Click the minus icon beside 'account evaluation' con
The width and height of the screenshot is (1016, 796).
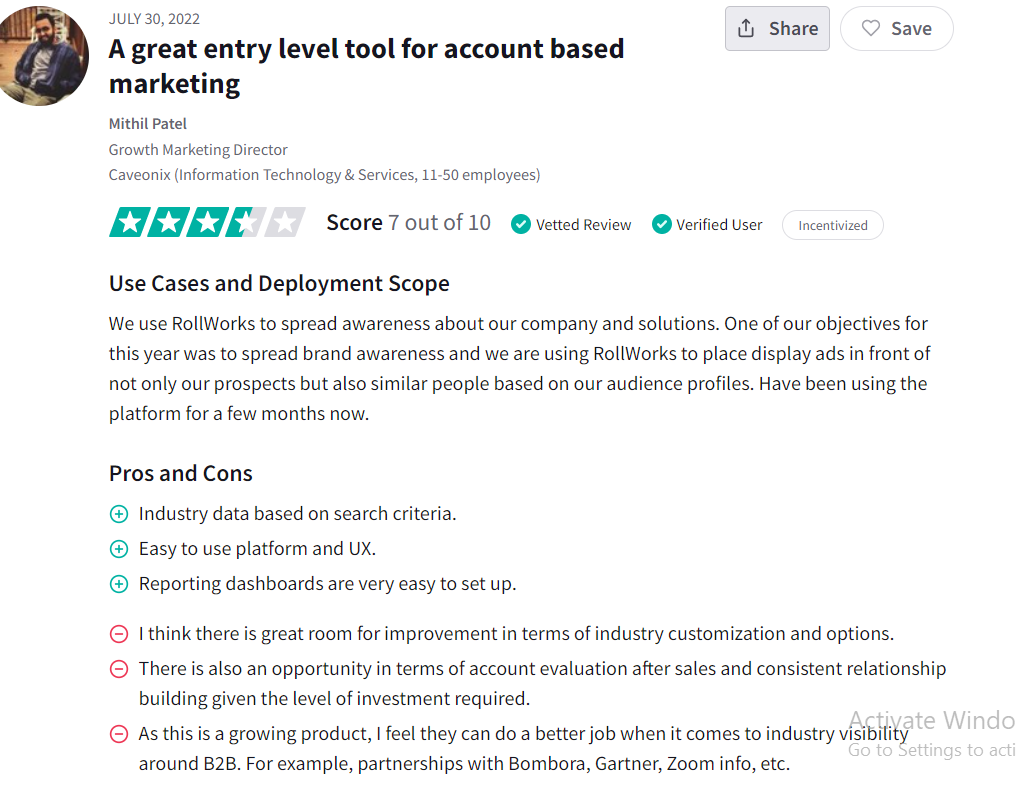[119, 669]
